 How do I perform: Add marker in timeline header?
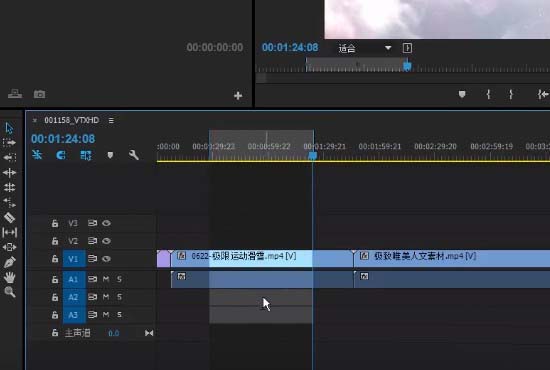pyautogui.click(x=110, y=155)
